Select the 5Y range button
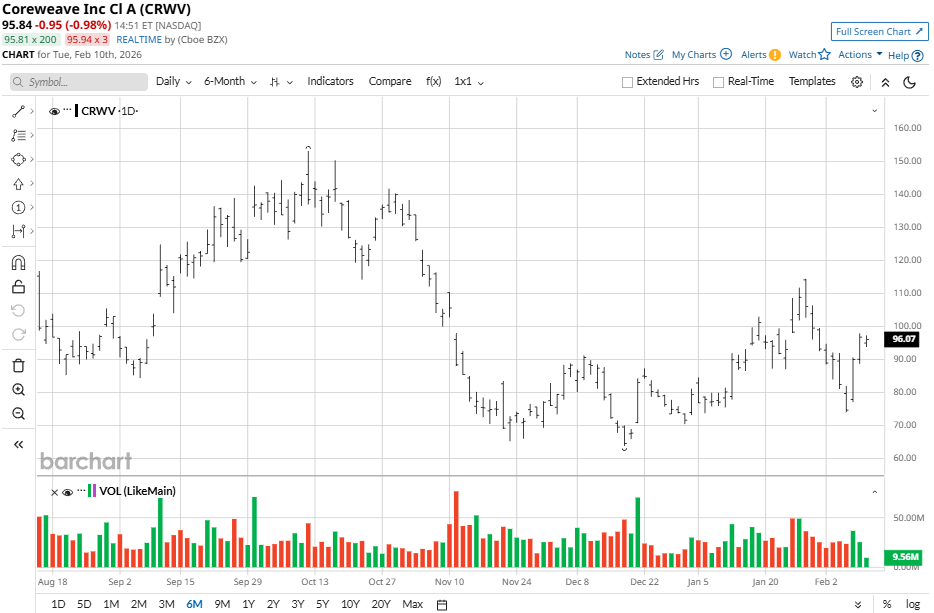This screenshot has height=613, width=934. tap(322, 604)
